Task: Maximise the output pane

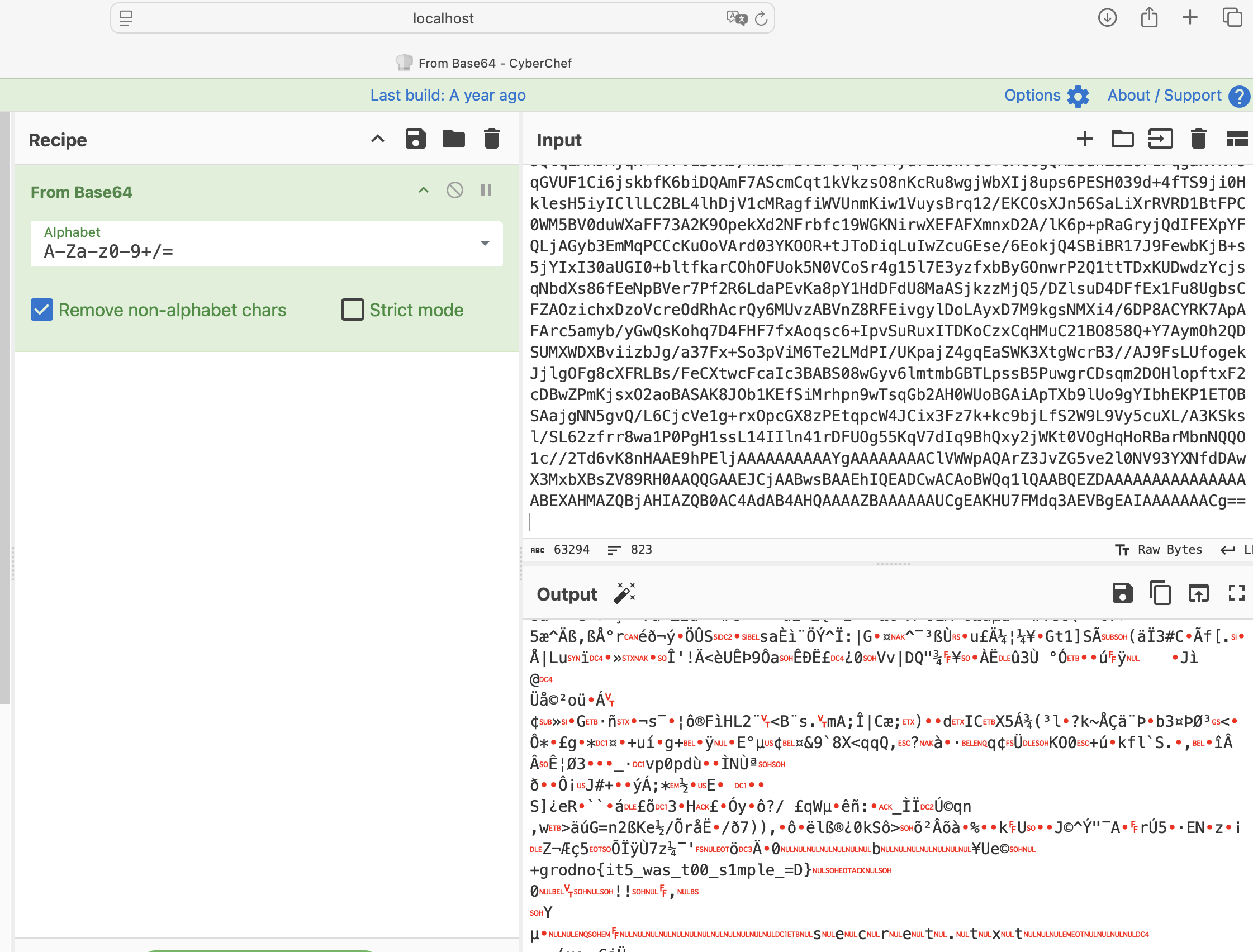Action: [x=1236, y=593]
